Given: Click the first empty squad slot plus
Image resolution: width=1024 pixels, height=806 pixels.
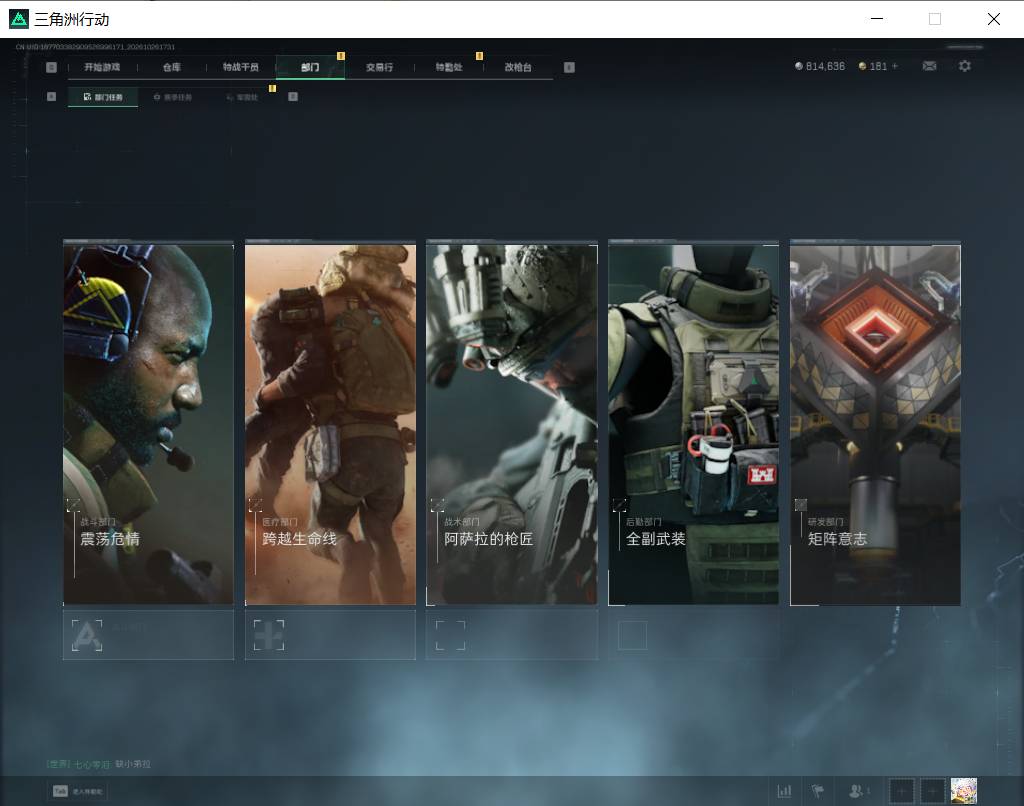Looking at the screenshot, I should click(x=901, y=791).
